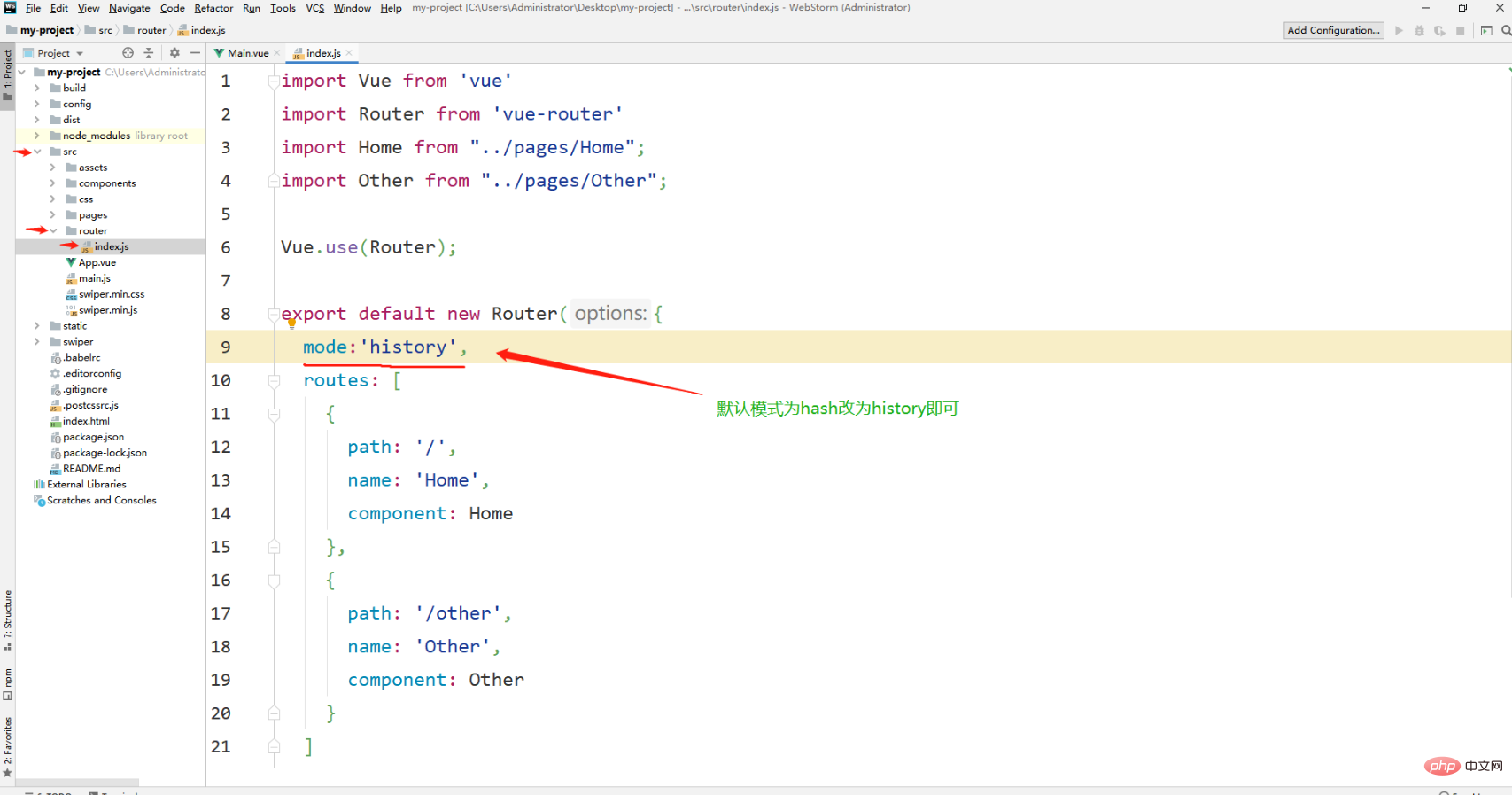This screenshot has height=795, width=1512.
Task: Fold the Other route object at line 16
Action: tap(274, 581)
